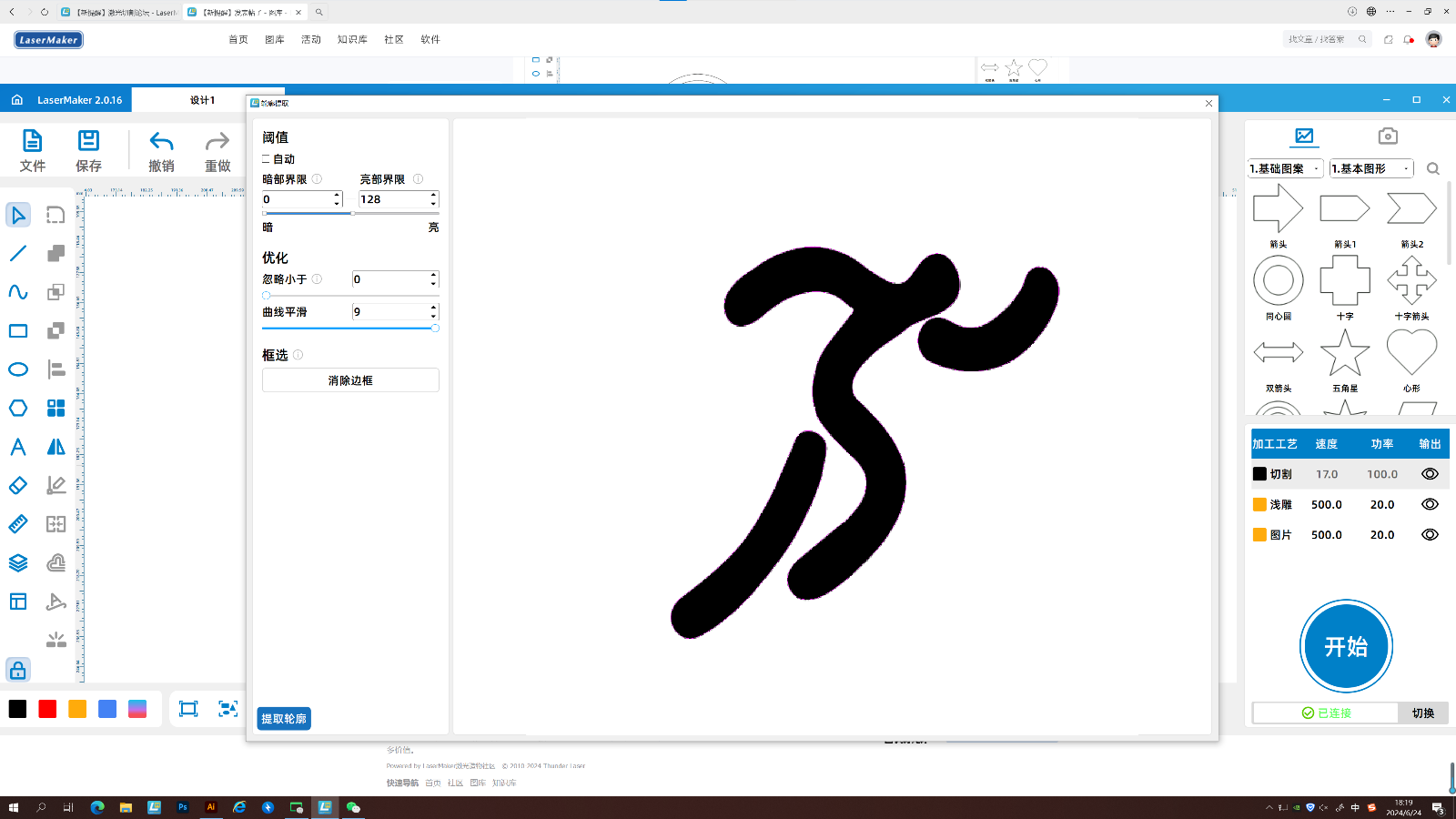The image size is (1456, 819).
Task: Click the 撤销 undo icon
Action: click(x=161, y=142)
